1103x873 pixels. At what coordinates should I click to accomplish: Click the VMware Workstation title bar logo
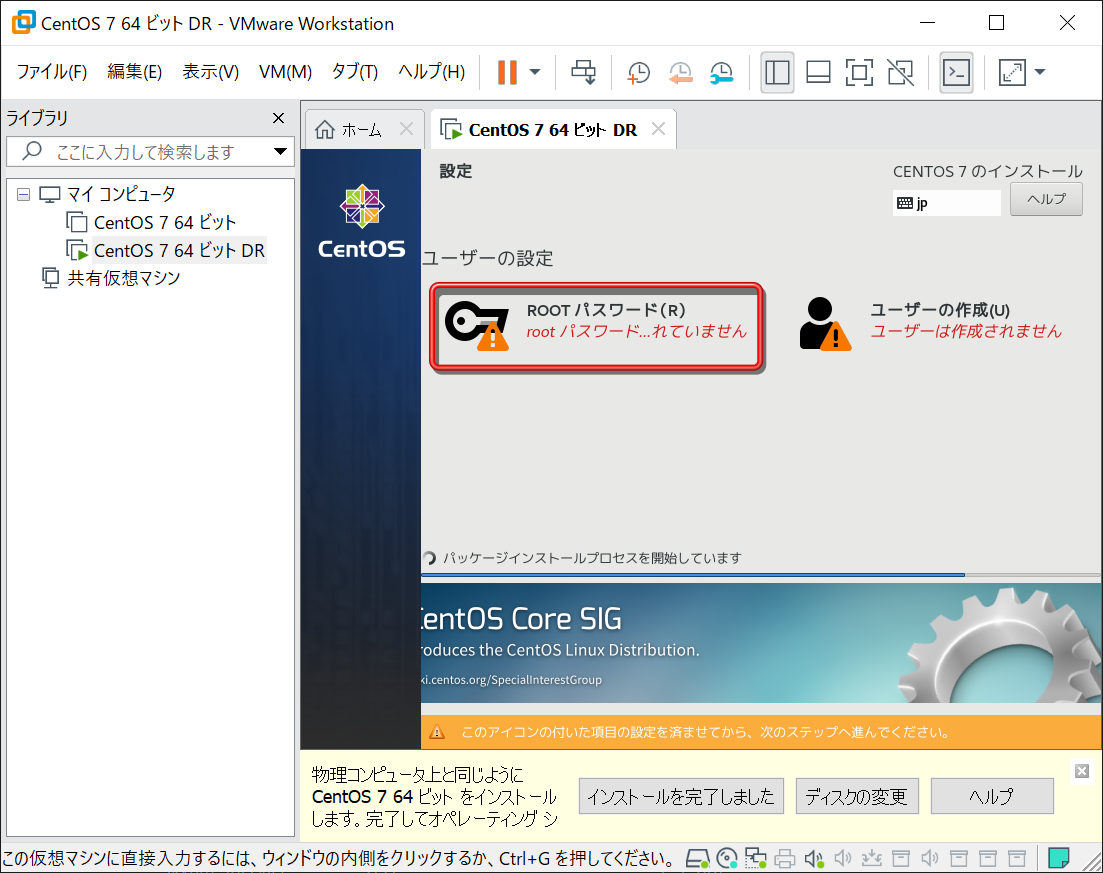point(23,23)
